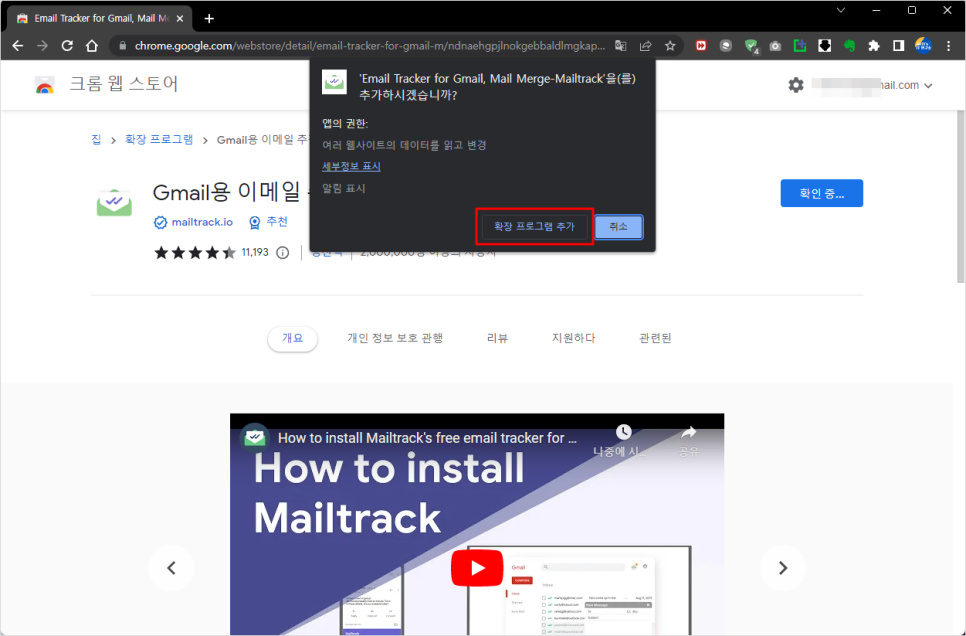Bookmark this page with the star
Screen dimensions: 966x636
click(670, 46)
